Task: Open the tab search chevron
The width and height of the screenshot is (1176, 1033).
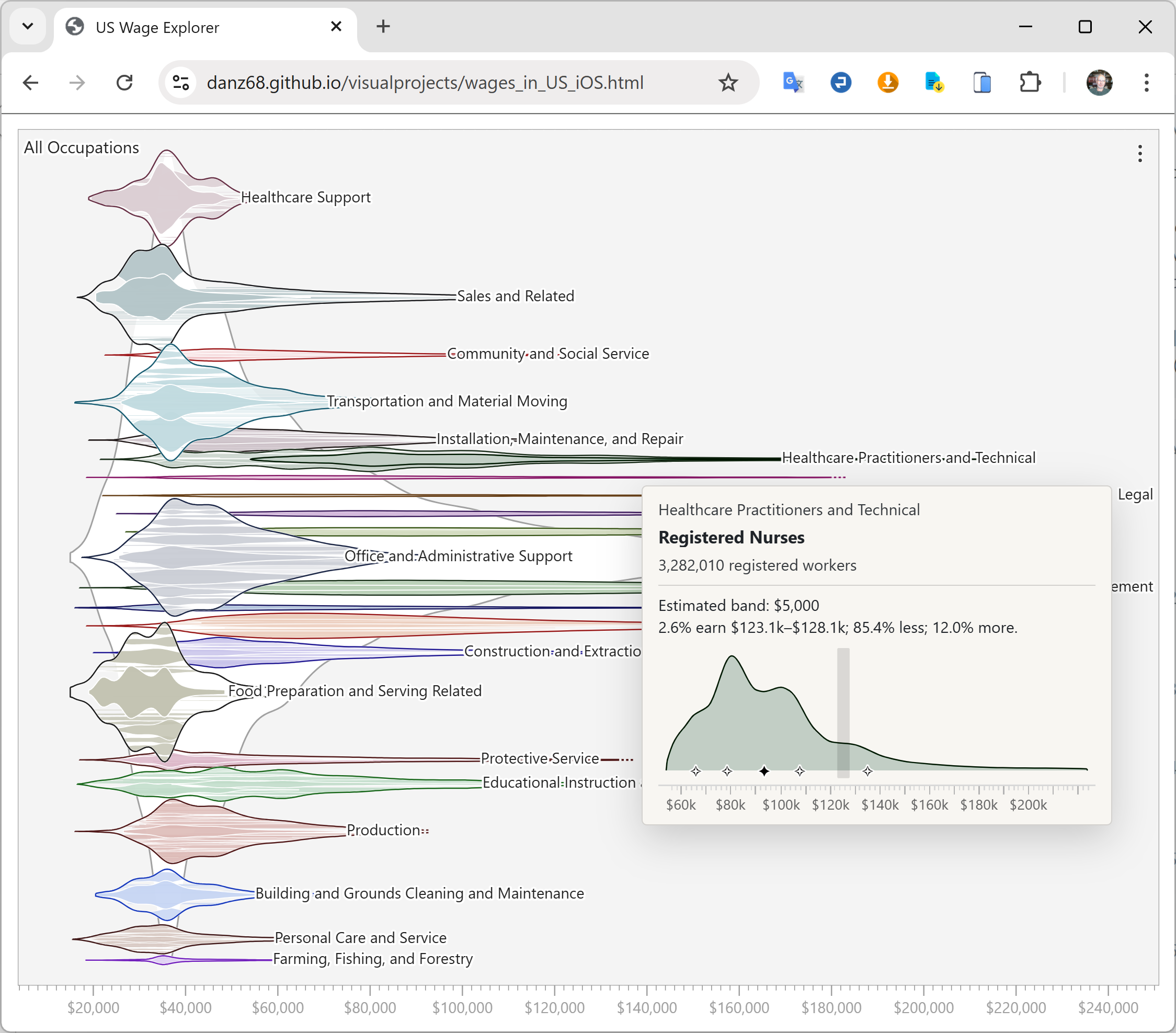Action: tap(28, 26)
